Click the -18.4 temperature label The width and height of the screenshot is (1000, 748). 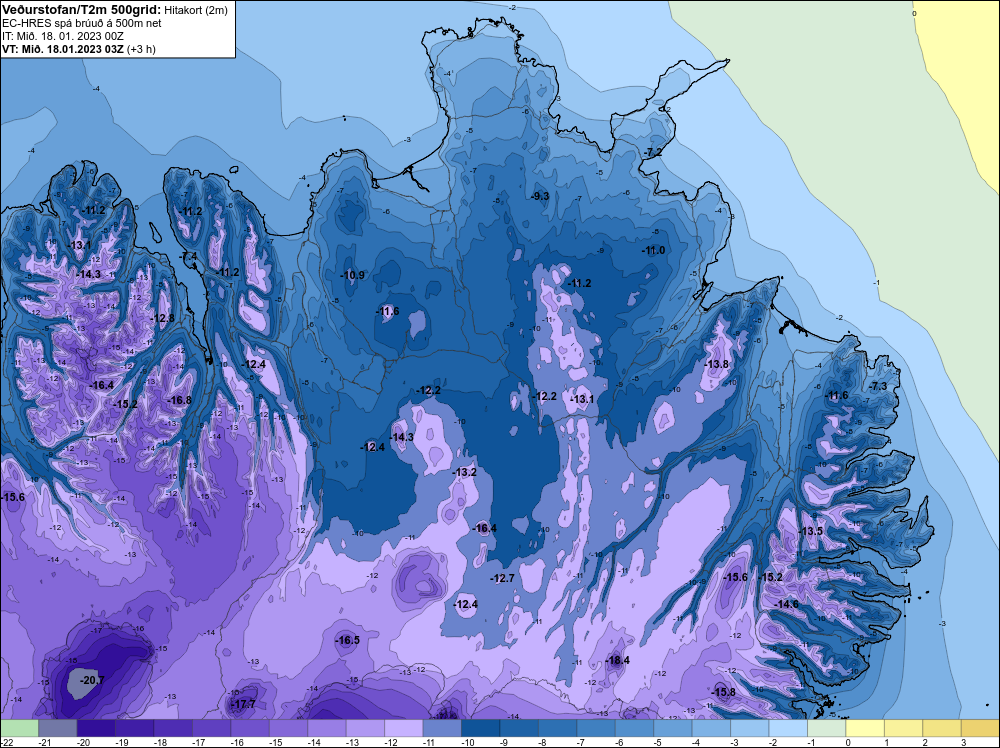(x=618, y=661)
